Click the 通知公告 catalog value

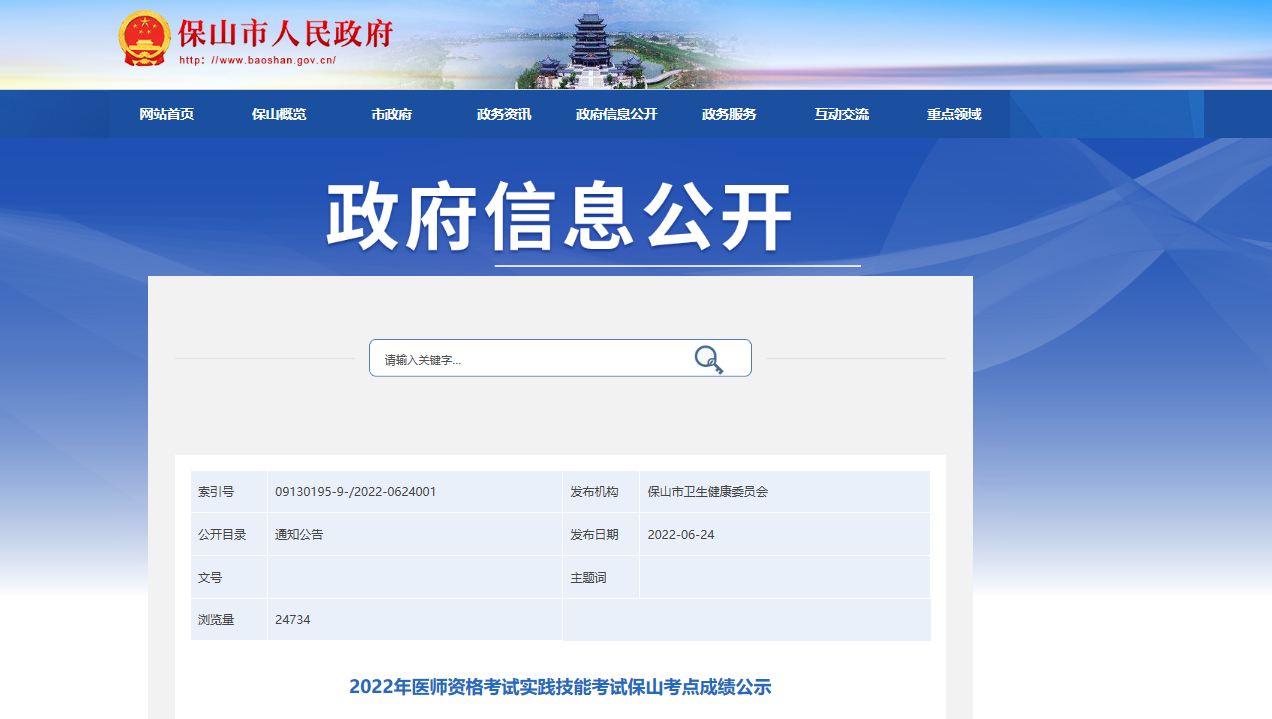point(299,535)
